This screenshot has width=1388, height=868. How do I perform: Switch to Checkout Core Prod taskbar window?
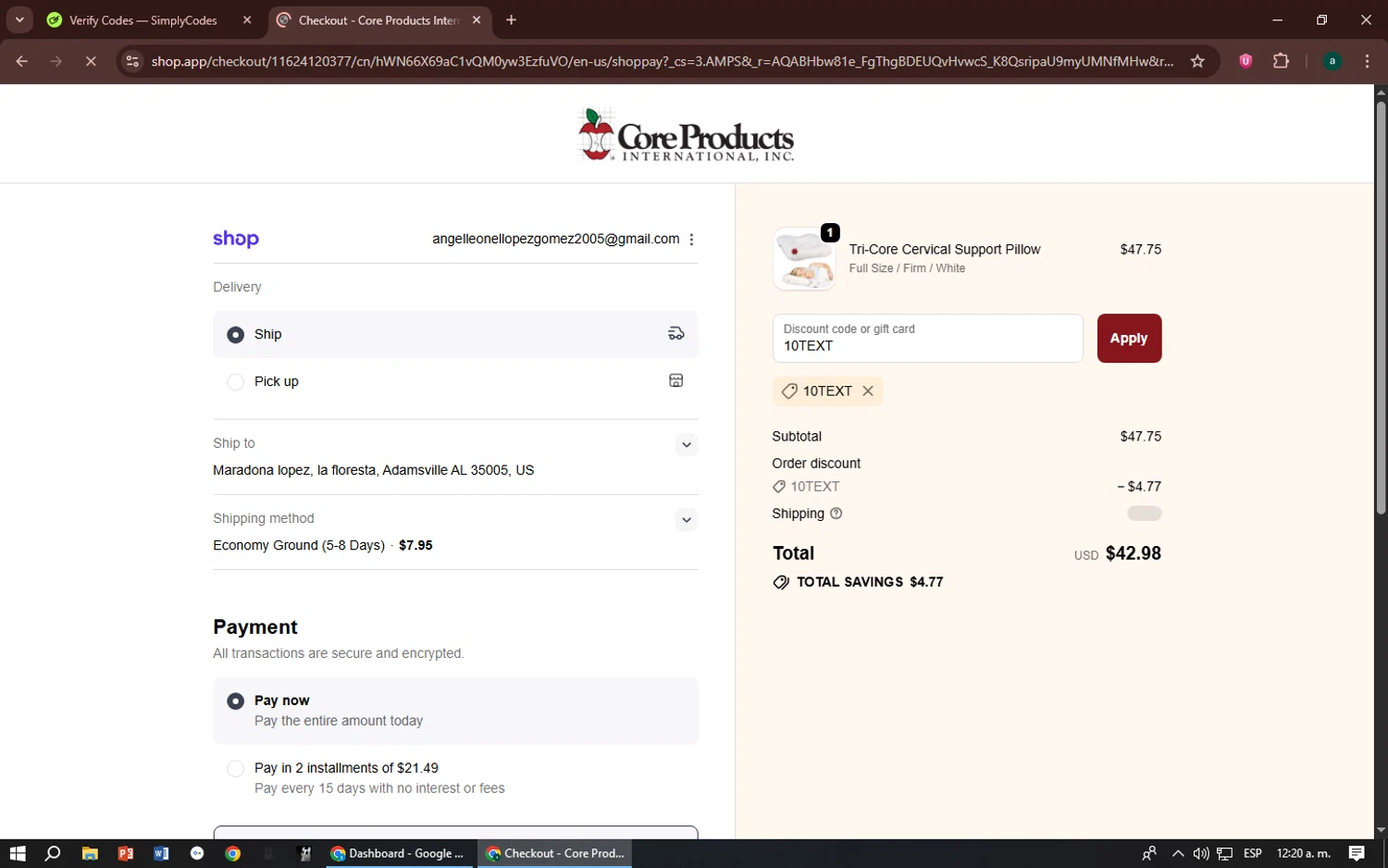click(x=555, y=853)
